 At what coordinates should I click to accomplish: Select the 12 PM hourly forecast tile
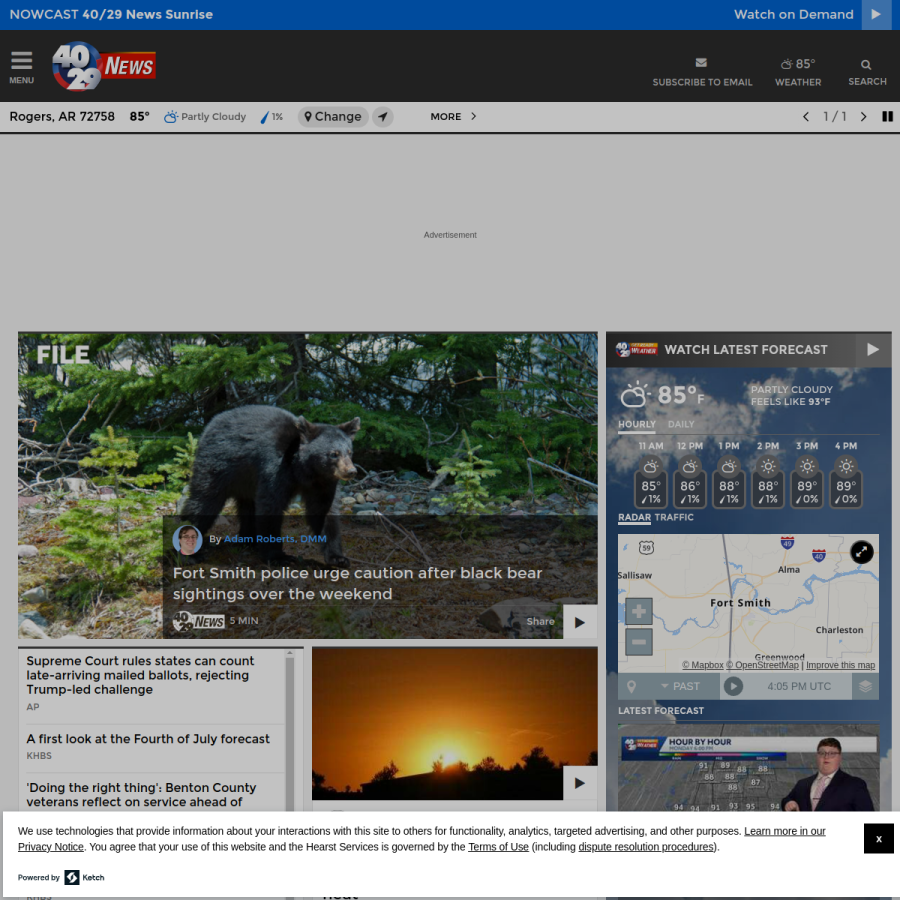[x=689, y=474]
